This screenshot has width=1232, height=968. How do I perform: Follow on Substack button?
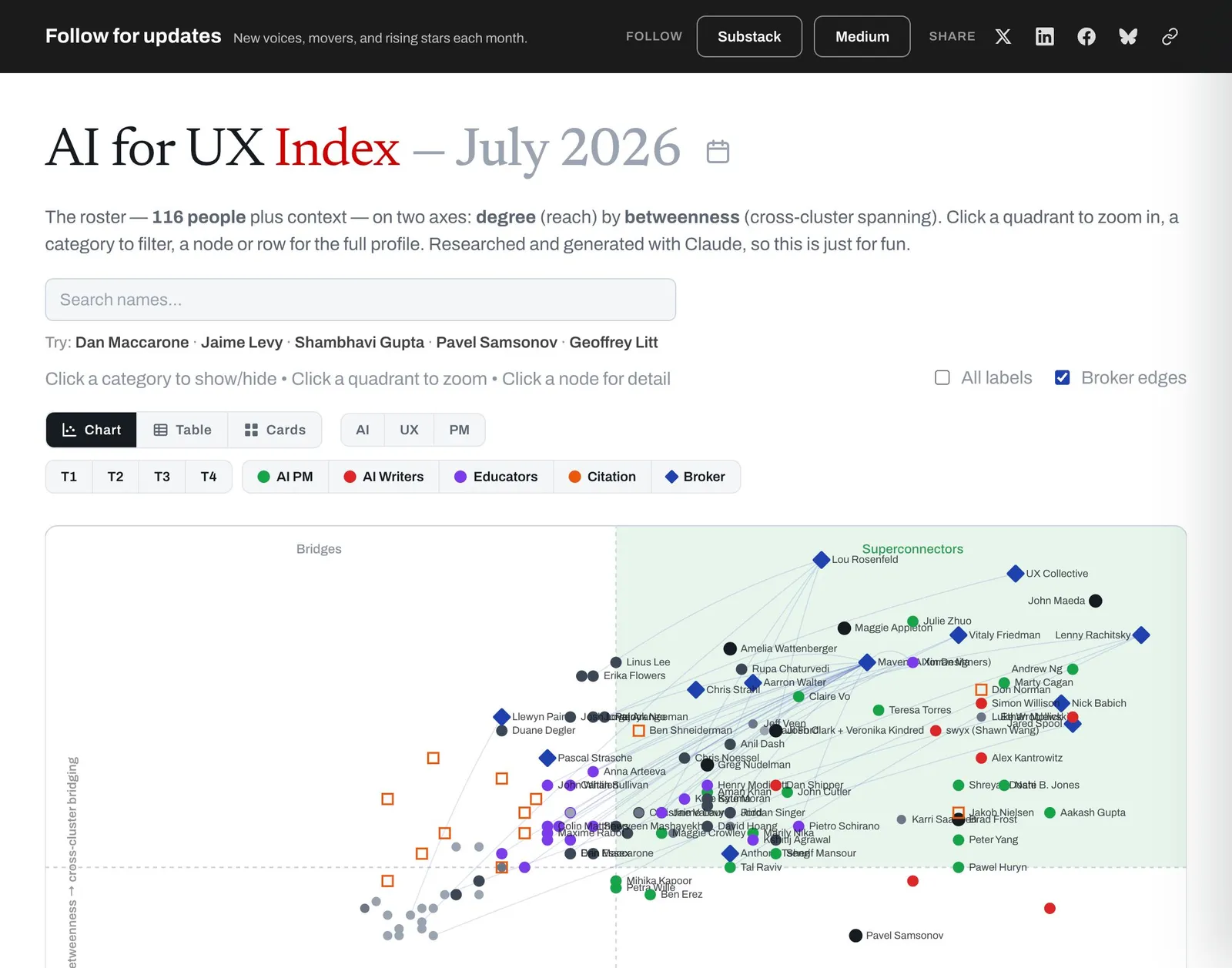point(749,36)
